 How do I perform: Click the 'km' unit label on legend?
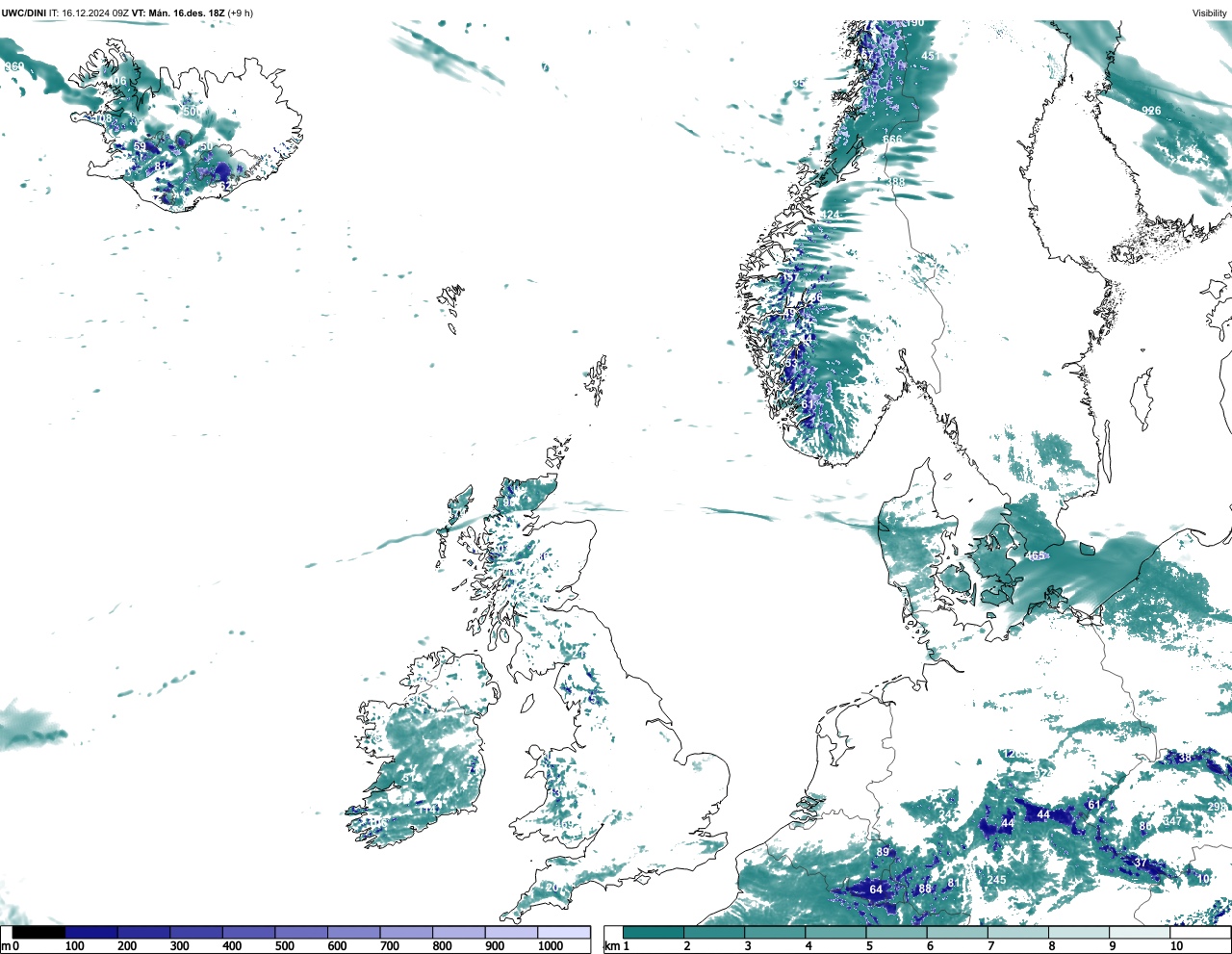[611, 946]
